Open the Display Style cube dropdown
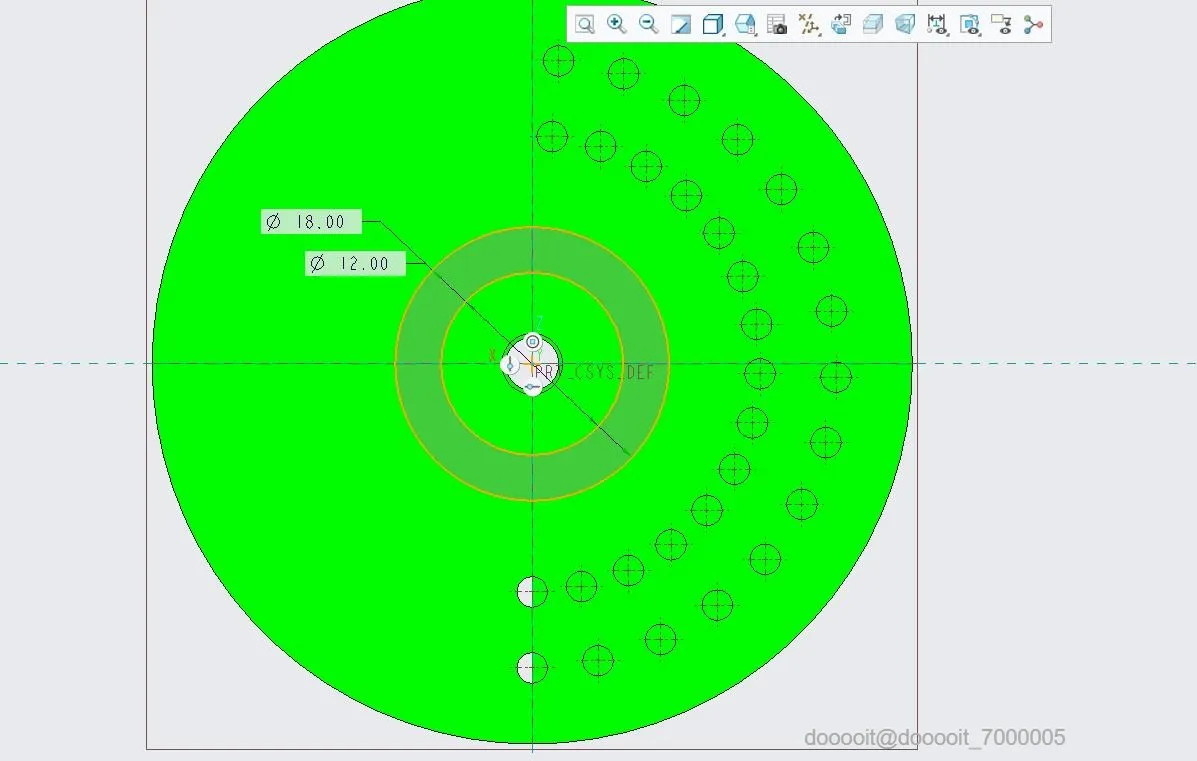The height and width of the screenshot is (761, 1197). click(713, 24)
